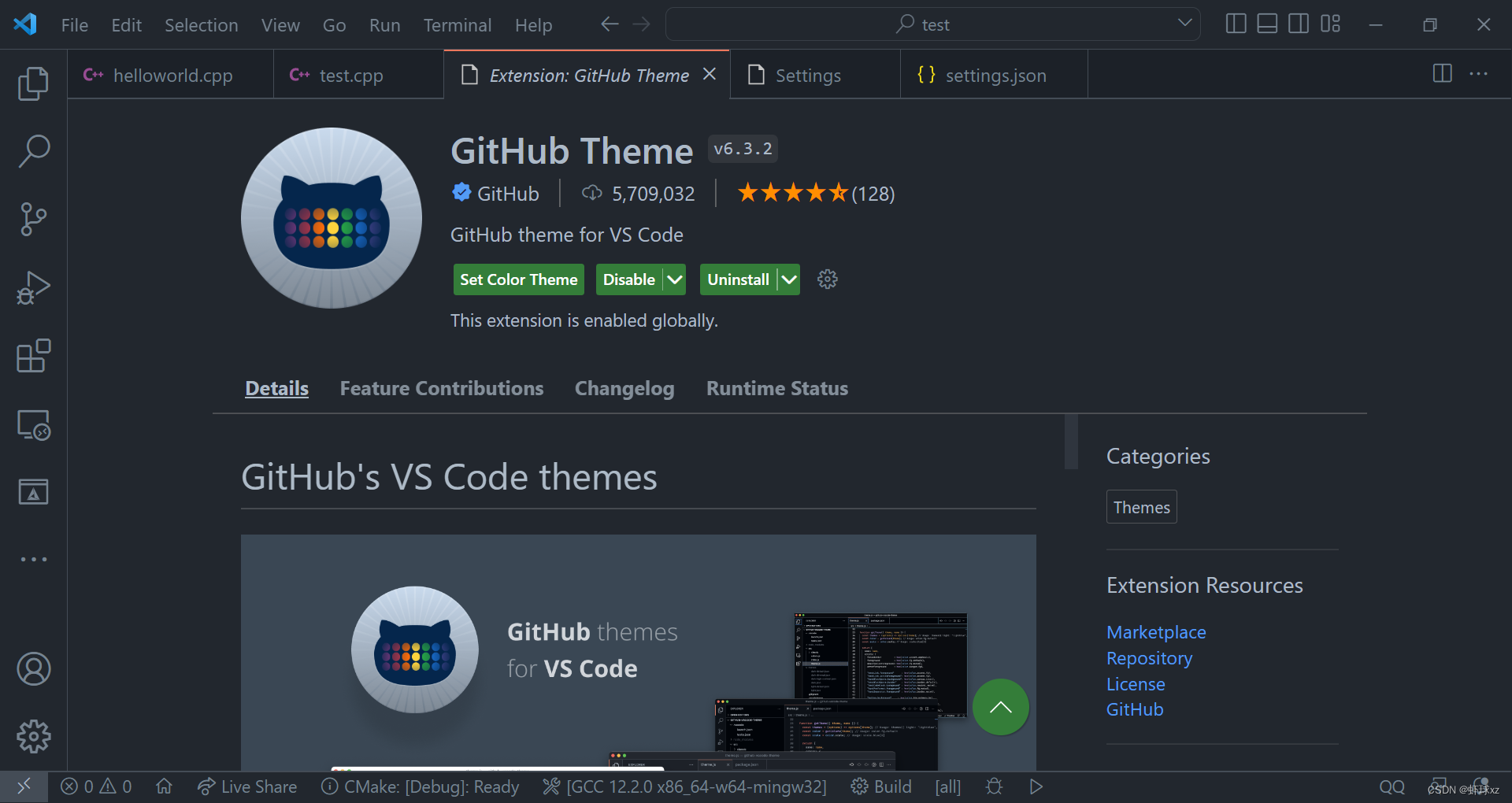This screenshot has height=803, width=1512.
Task: Open the Disable dropdown arrow
Action: tap(675, 279)
